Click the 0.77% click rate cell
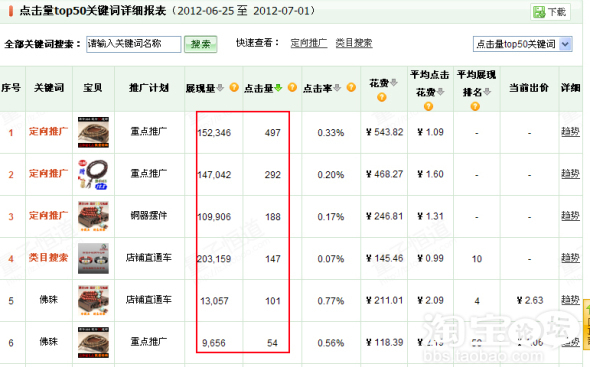The width and height of the screenshot is (590, 367). coord(331,301)
